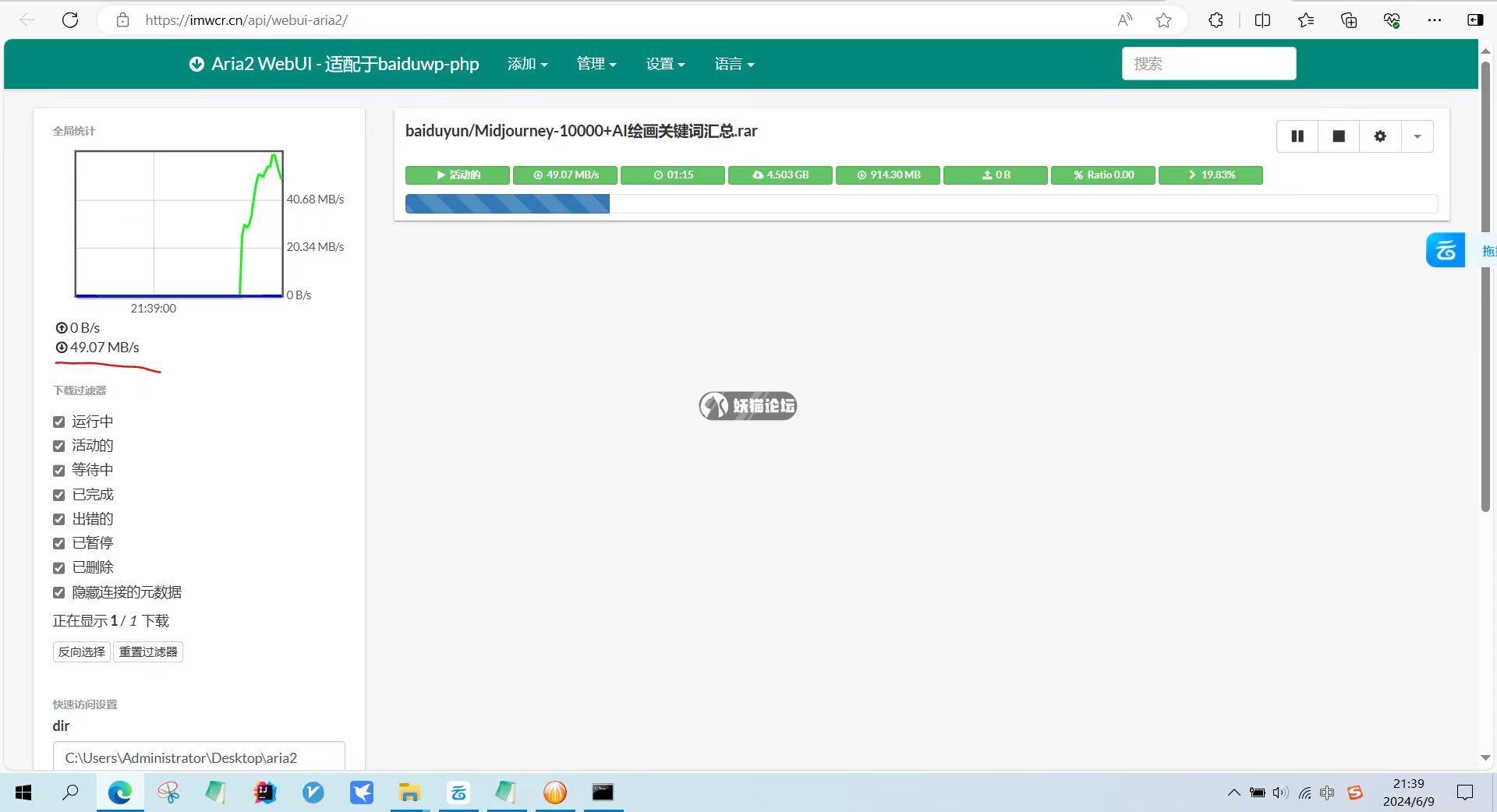Open Windows taskbar search
The height and width of the screenshot is (812, 1497).
pos(70,793)
